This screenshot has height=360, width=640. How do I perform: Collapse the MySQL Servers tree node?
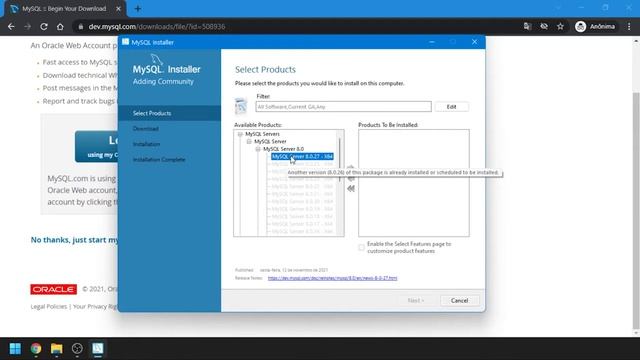click(240, 134)
